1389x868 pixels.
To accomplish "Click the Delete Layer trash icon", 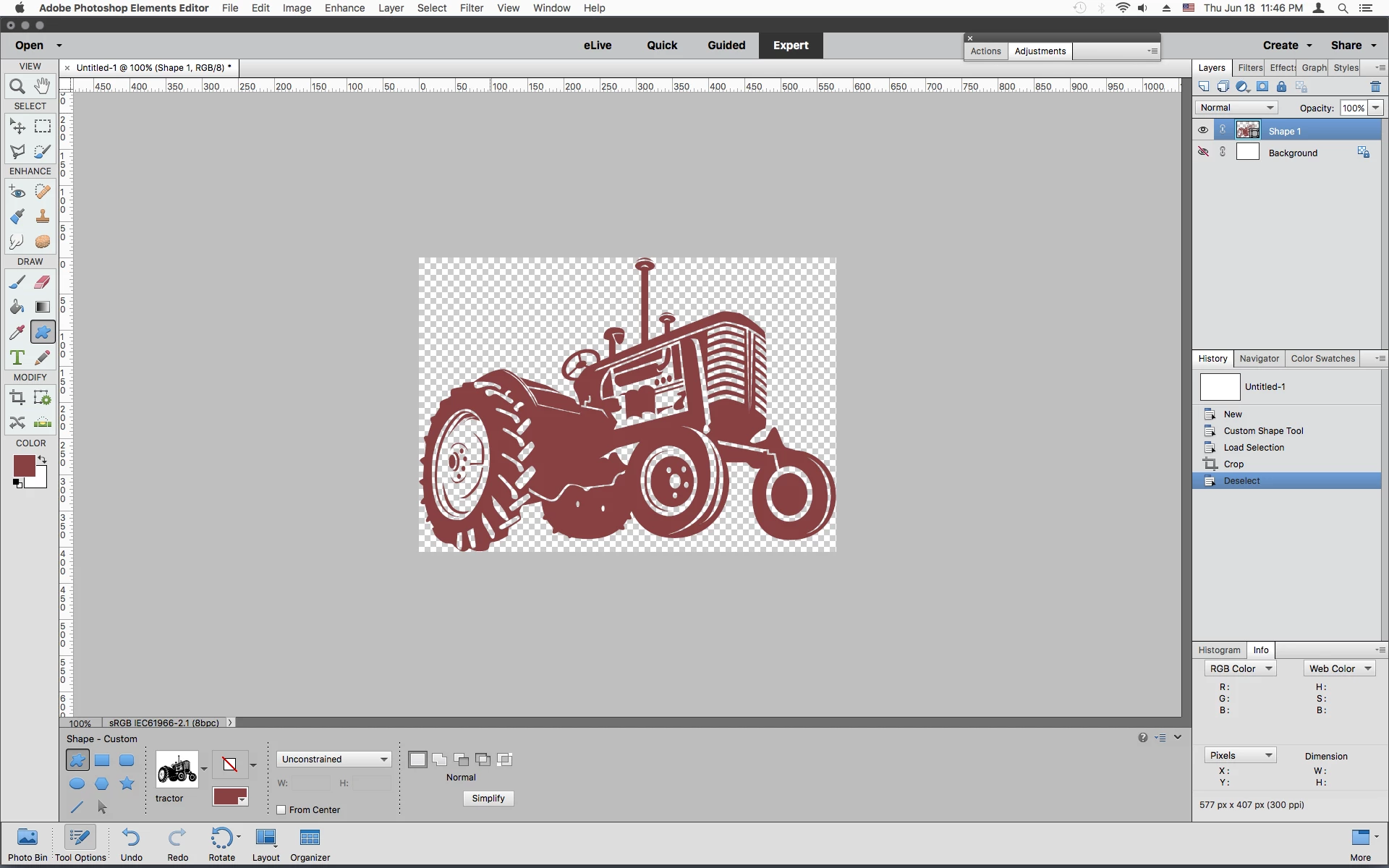I will [x=1375, y=87].
